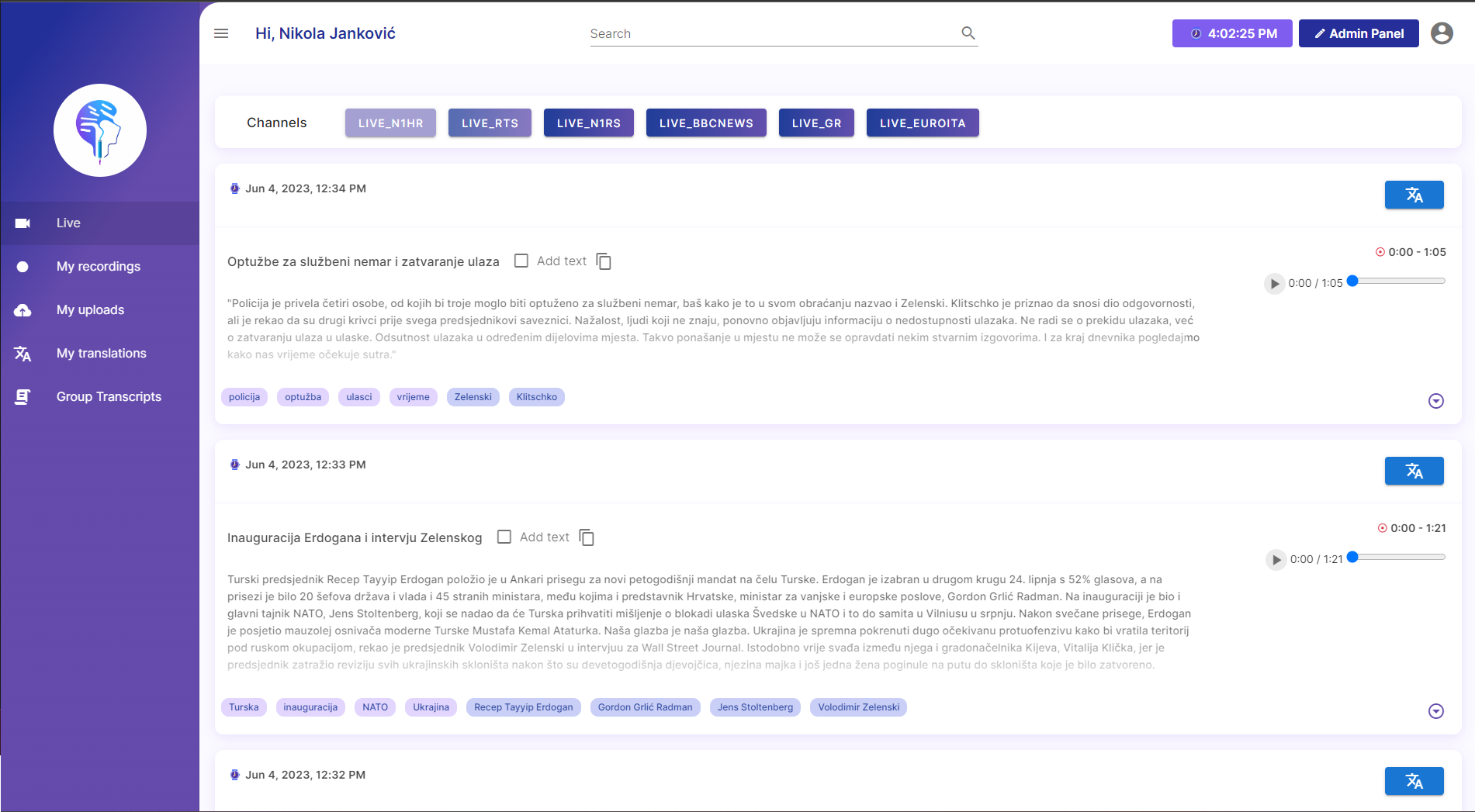Toggle the LIVE_N1HR channel
Viewport: 1475px width, 812px height.
(x=390, y=123)
